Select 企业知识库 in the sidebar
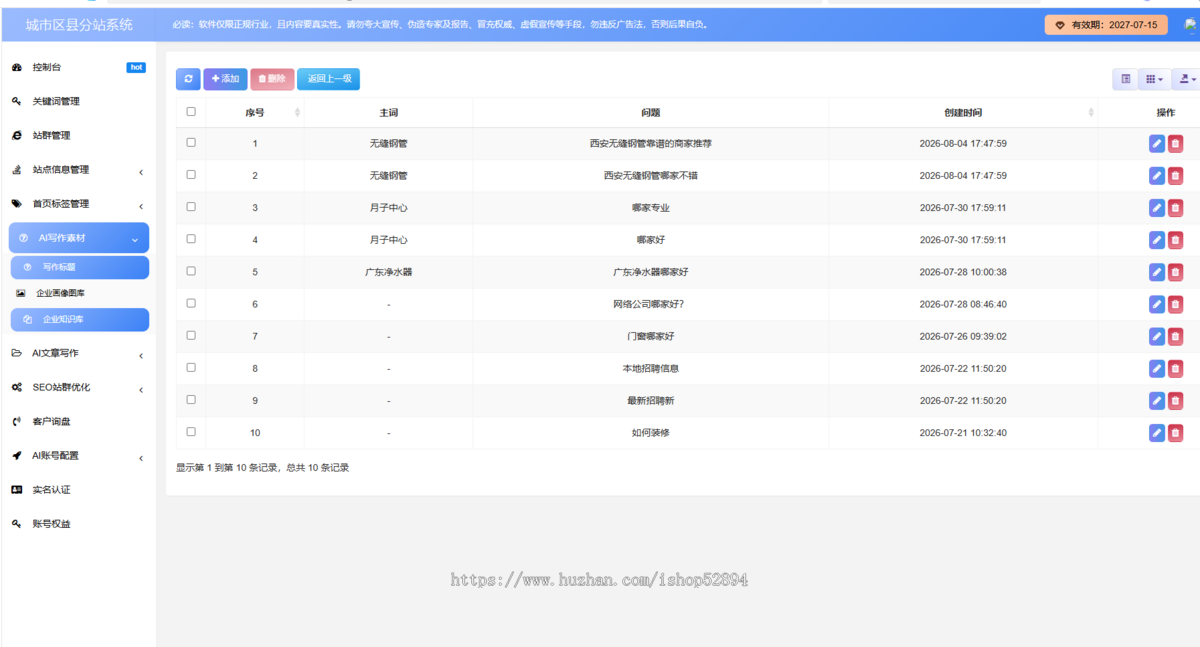This screenshot has height=647, width=1200. [80, 320]
